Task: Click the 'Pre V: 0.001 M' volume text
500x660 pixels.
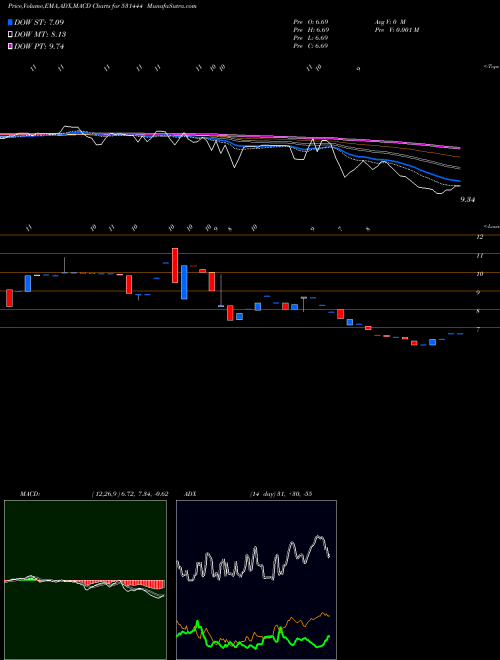Action: point(397,30)
